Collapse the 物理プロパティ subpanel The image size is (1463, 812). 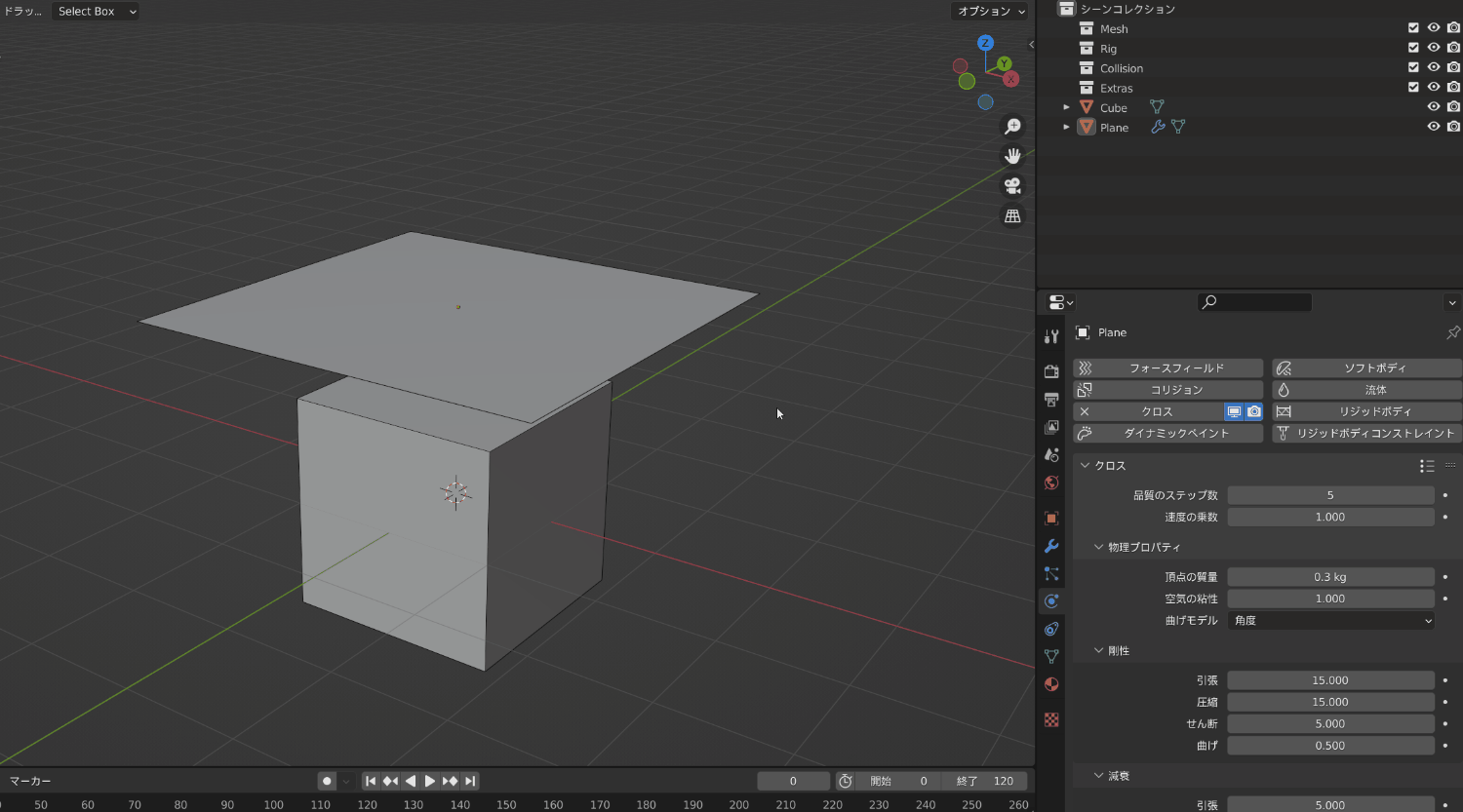[1098, 548]
